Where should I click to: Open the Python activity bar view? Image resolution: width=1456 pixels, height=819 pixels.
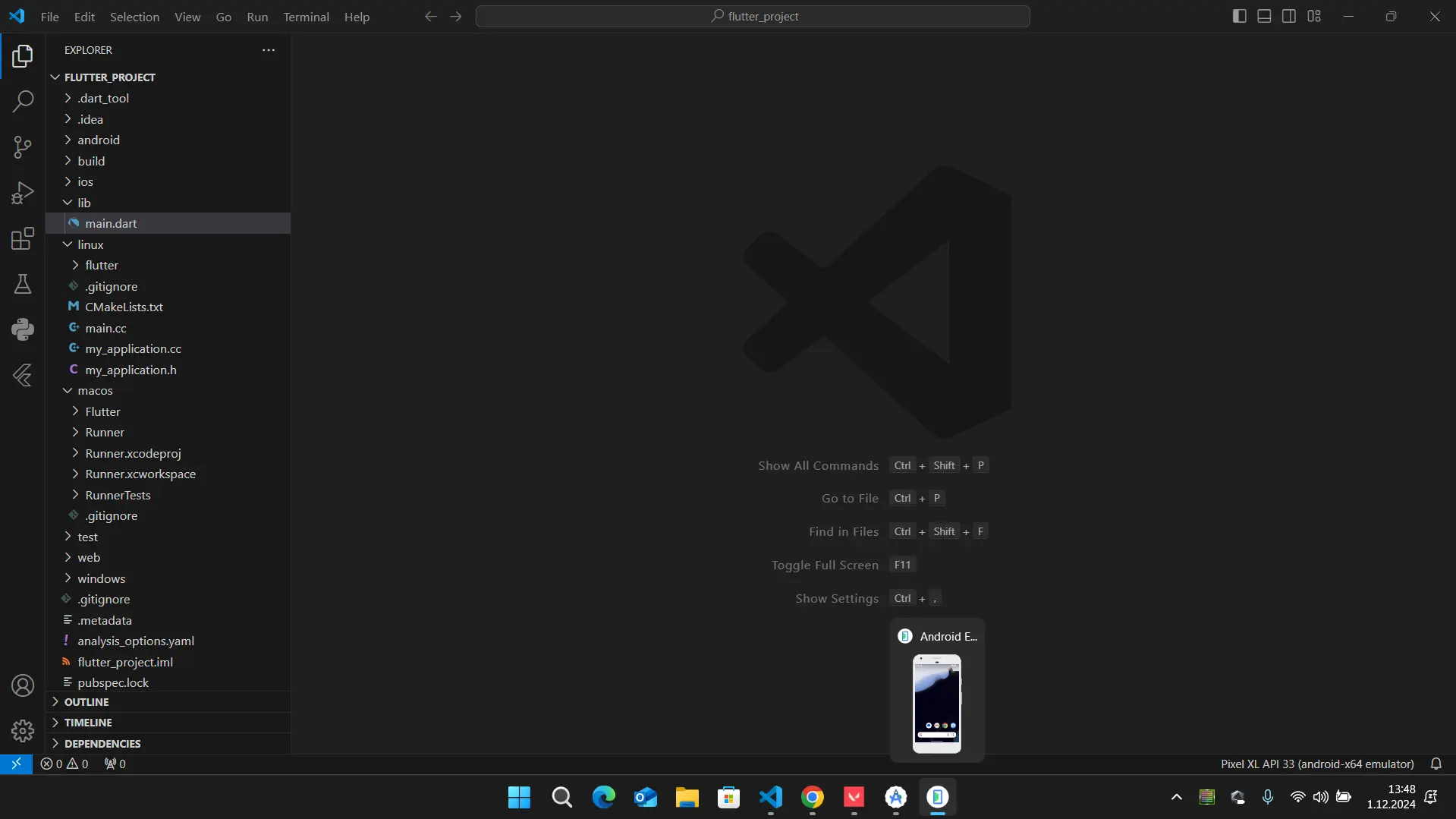point(23,329)
